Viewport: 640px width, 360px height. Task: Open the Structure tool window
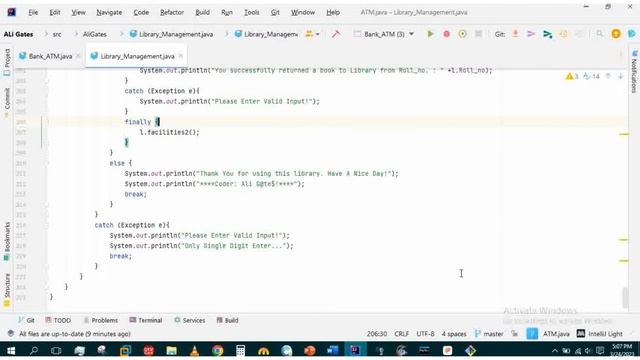point(7,290)
